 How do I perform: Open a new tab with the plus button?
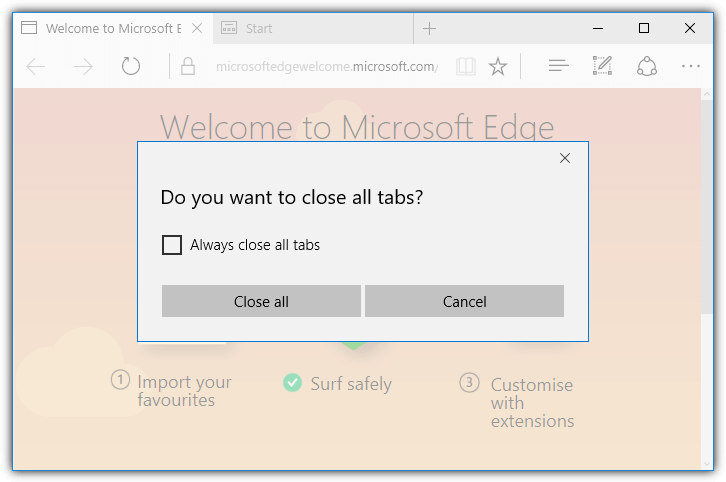(429, 29)
